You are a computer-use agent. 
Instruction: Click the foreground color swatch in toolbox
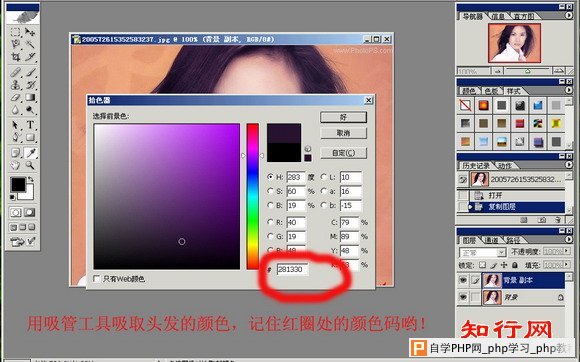pos(18,184)
